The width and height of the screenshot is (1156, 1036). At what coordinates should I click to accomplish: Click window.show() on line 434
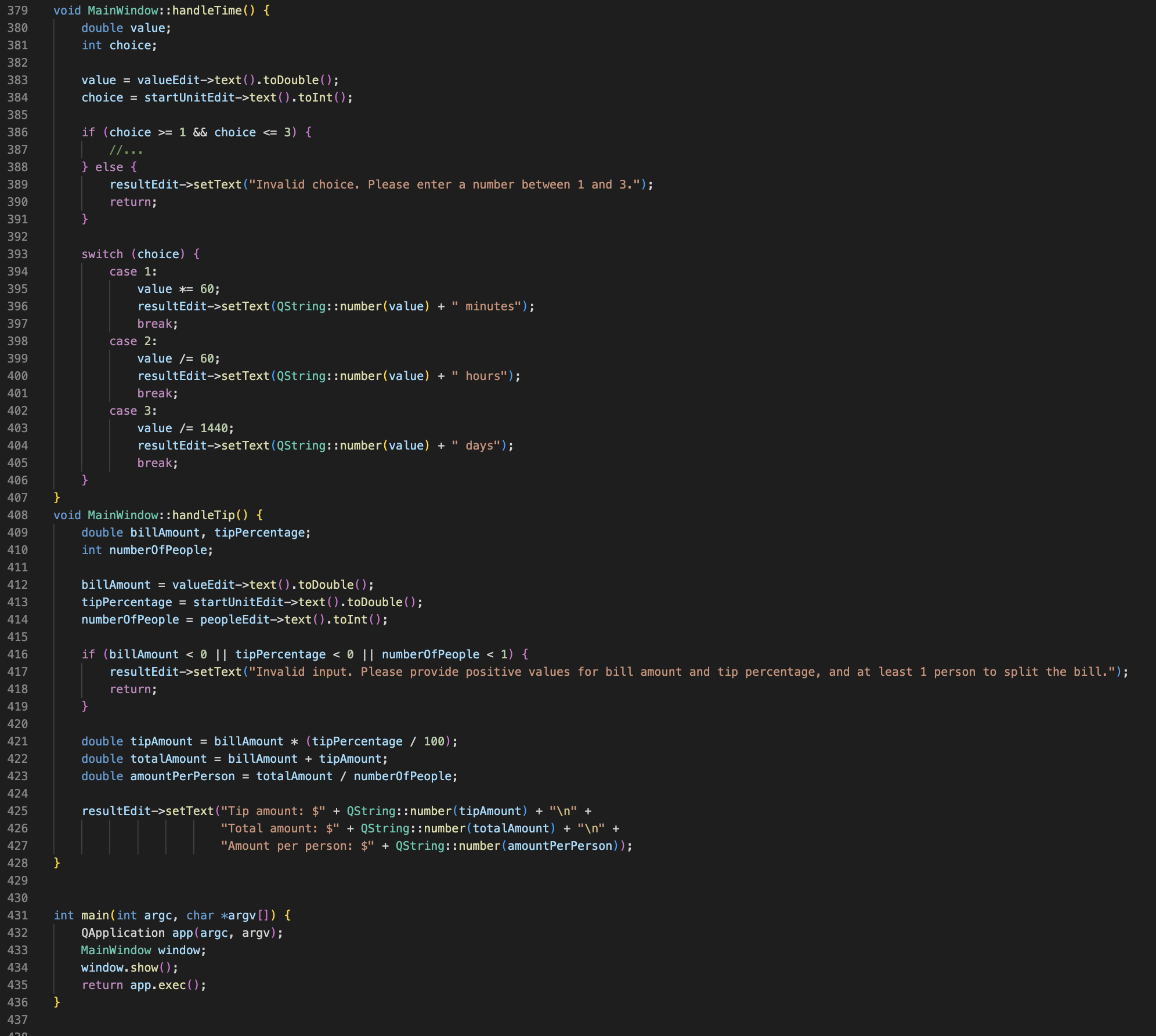(128, 968)
